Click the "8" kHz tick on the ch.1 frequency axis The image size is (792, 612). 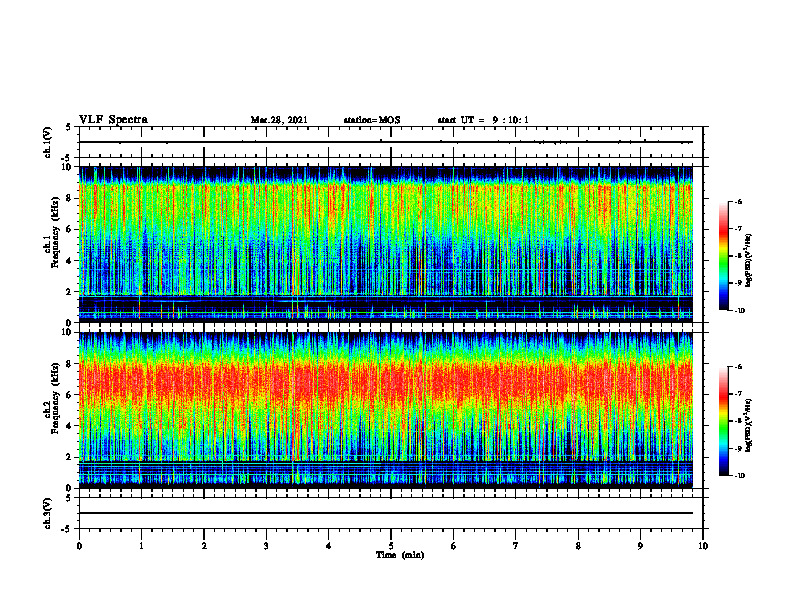click(x=69, y=198)
